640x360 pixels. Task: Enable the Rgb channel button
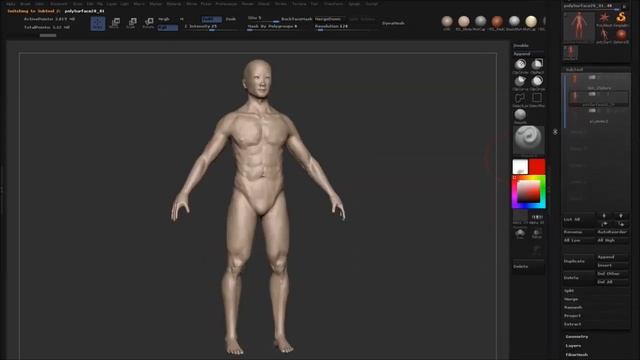[167, 28]
